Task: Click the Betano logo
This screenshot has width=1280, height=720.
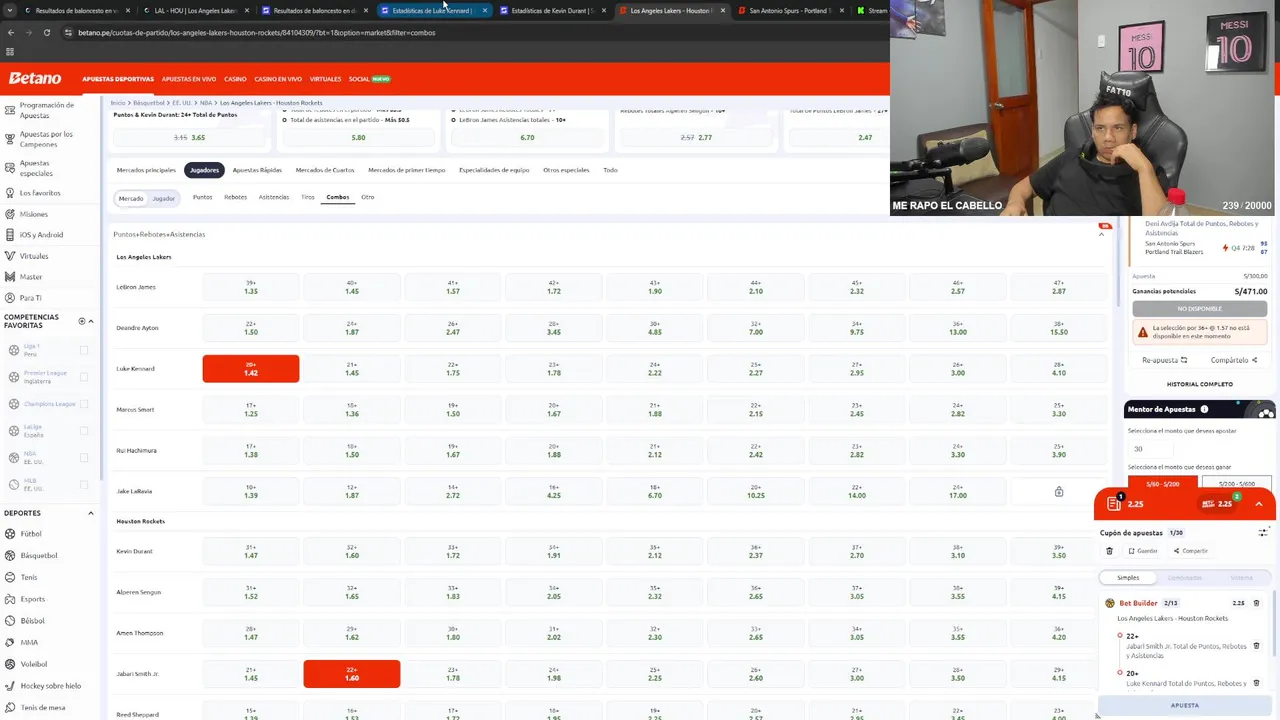Action: 35,78
